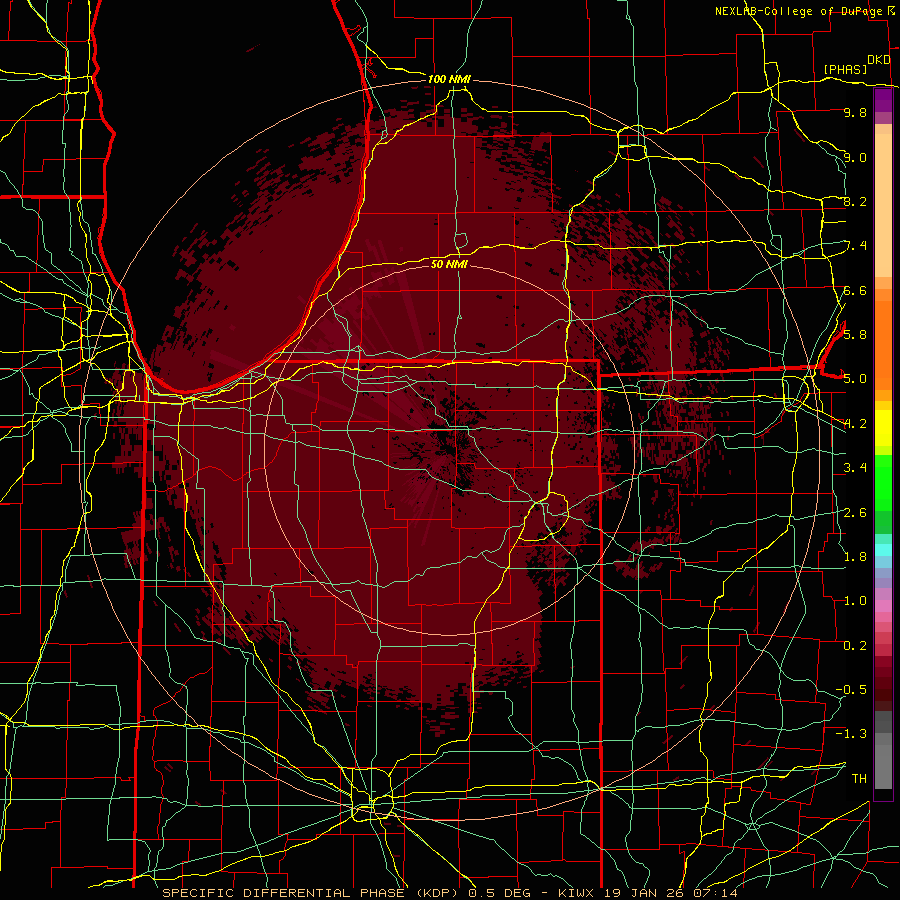Click the 9.0 value on the color scale
This screenshot has width=900, height=900.
pos(855,157)
